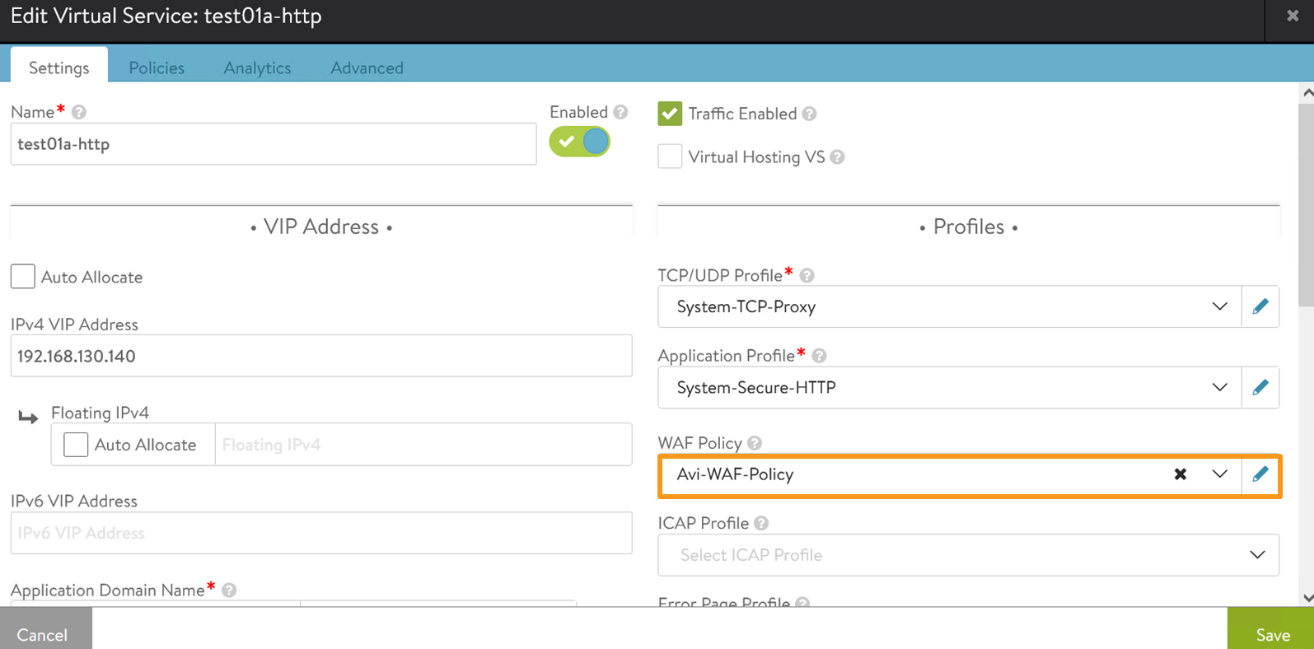Enable Auto Allocate for VIP Address
This screenshot has width=1314, height=649.
click(x=23, y=277)
